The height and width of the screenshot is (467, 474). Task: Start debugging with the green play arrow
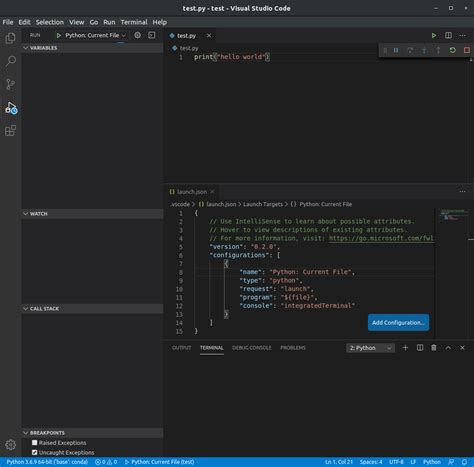(x=59, y=35)
